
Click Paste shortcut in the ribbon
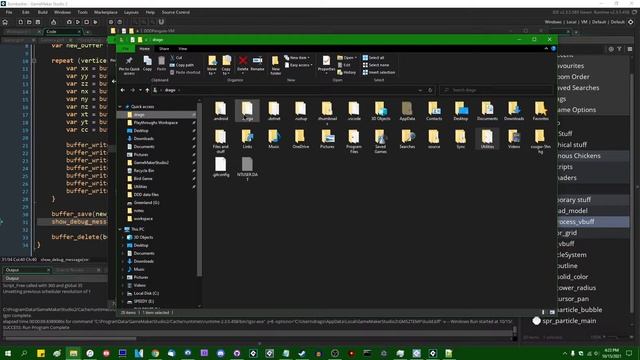click(x=185, y=73)
